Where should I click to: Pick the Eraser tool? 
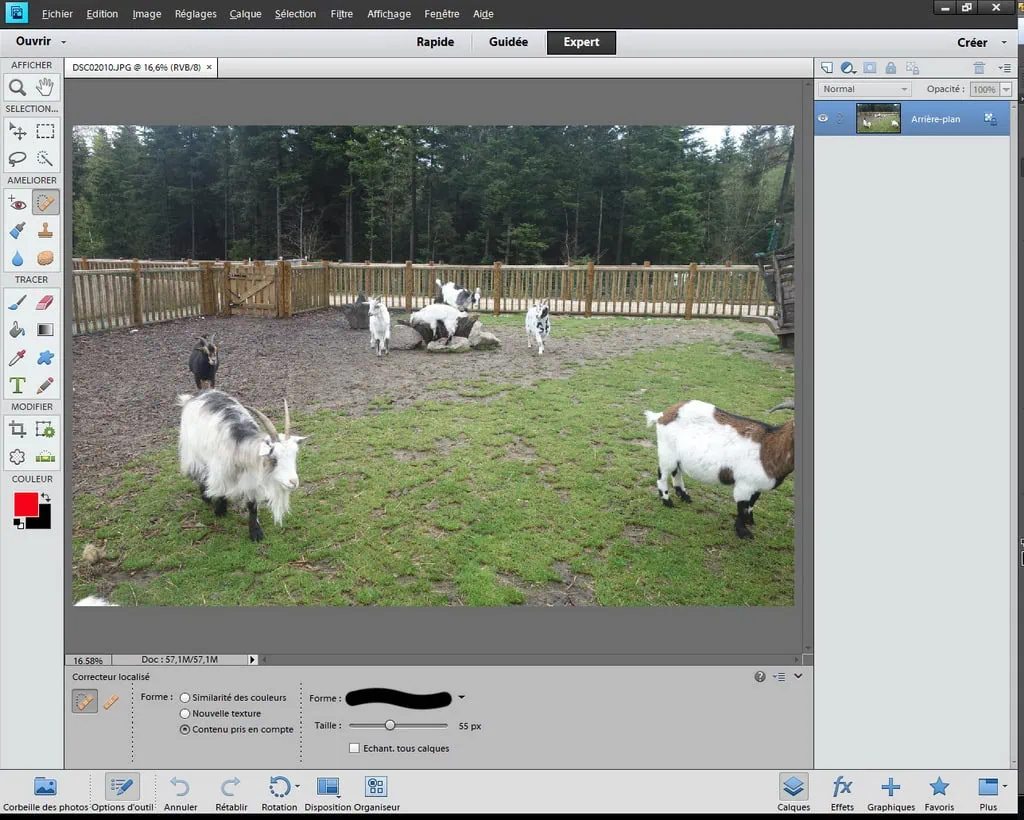pyautogui.click(x=45, y=302)
